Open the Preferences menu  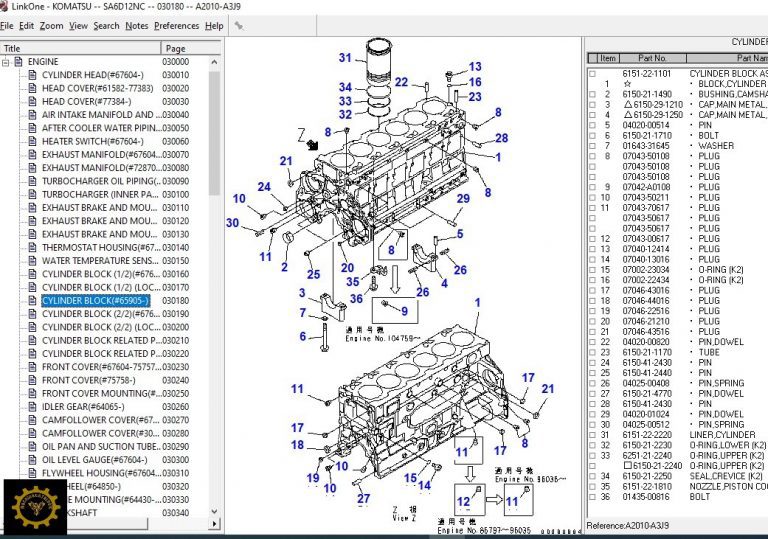pyautogui.click(x=176, y=25)
